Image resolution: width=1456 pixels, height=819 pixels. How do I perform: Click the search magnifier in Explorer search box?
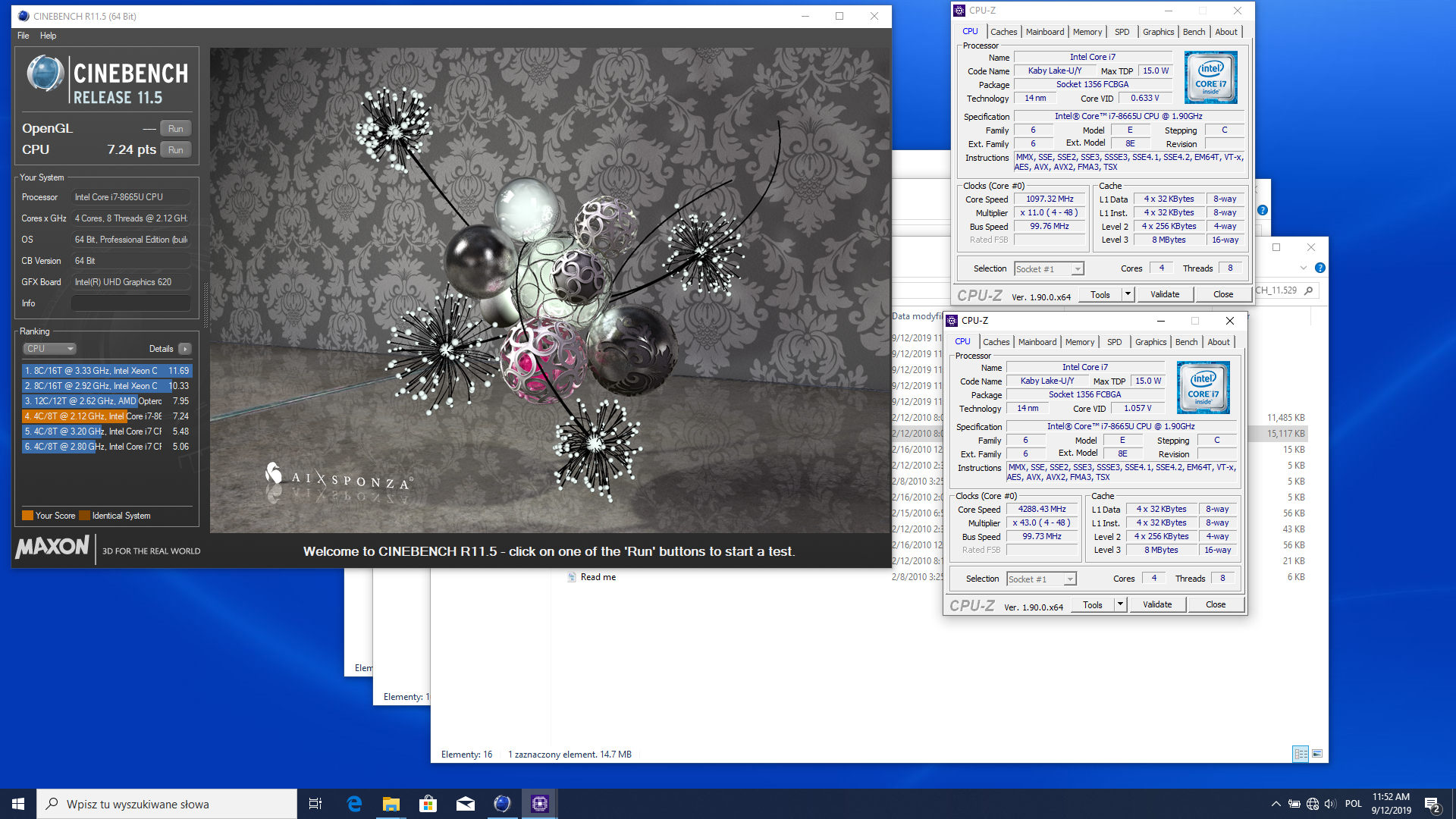[x=1309, y=290]
